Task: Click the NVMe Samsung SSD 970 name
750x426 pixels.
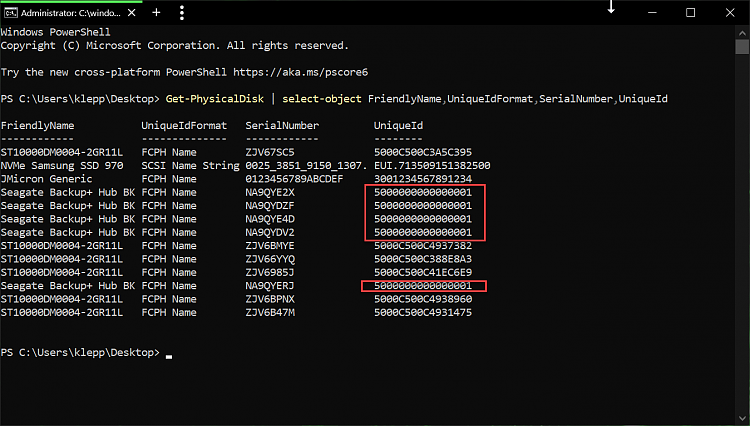Action: tap(62, 166)
